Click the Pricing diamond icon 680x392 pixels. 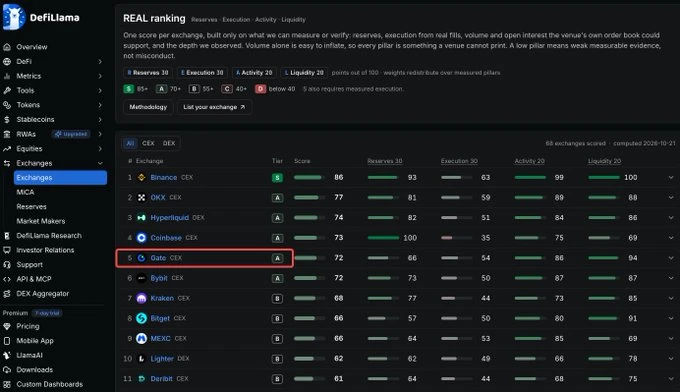click(7, 327)
